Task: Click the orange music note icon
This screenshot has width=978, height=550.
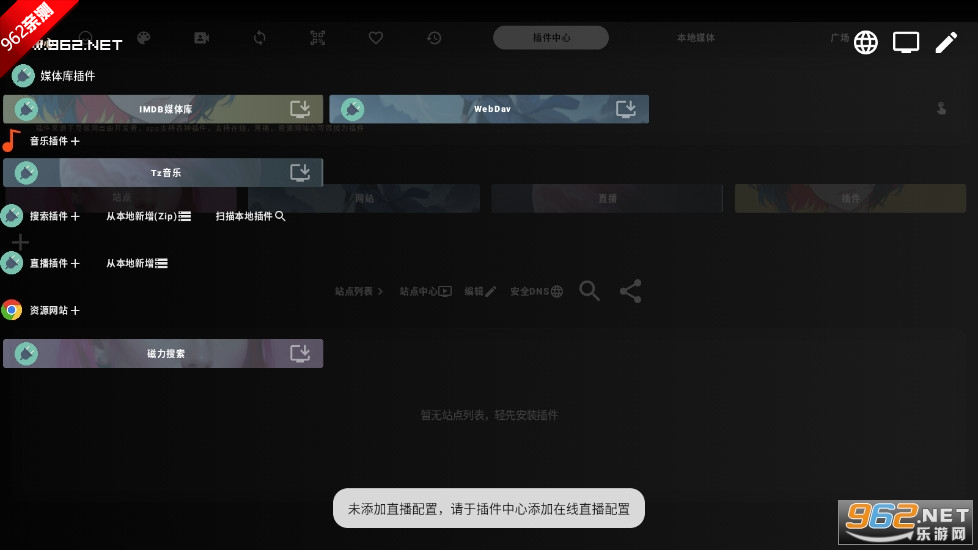Action: coord(11,141)
